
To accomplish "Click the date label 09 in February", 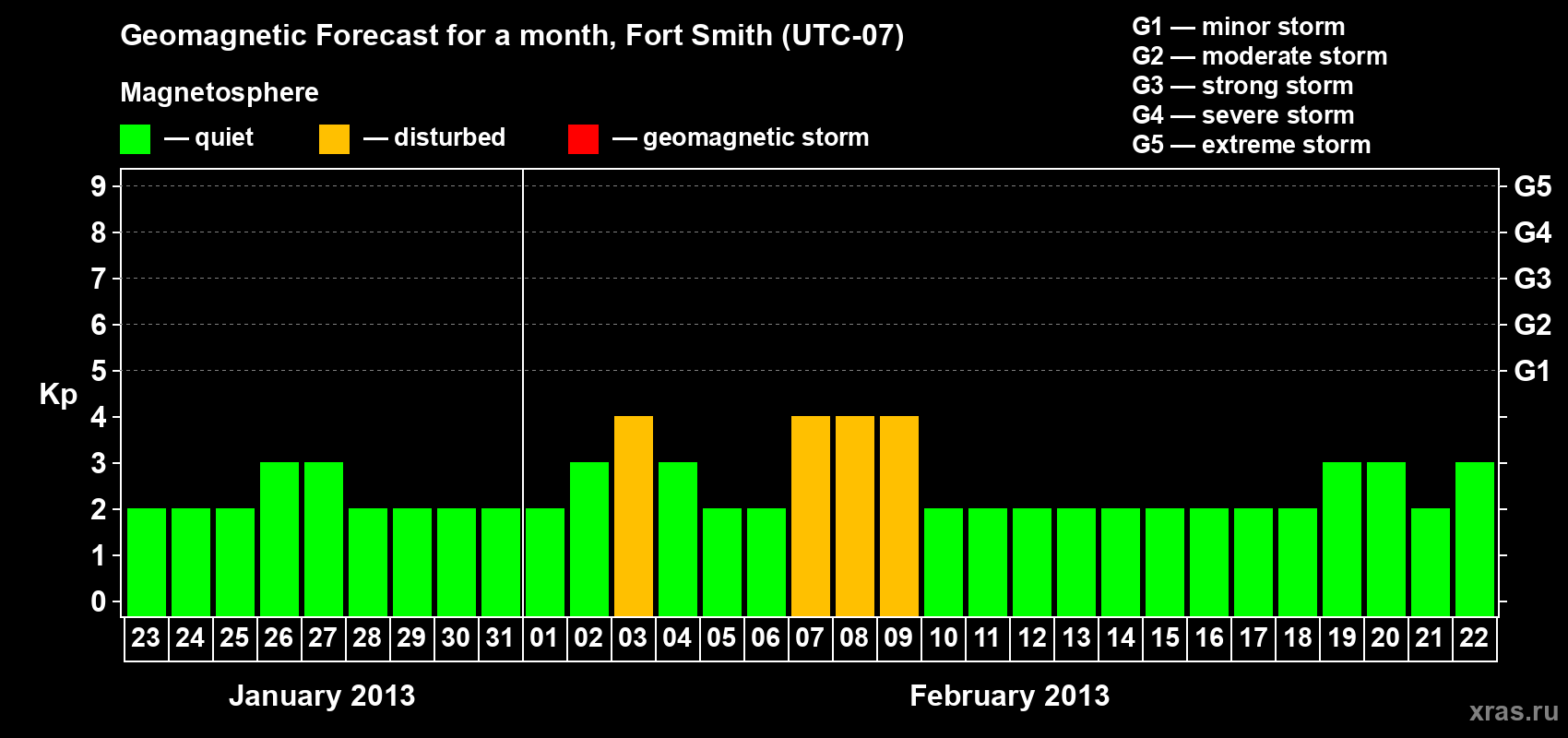I will click(898, 637).
